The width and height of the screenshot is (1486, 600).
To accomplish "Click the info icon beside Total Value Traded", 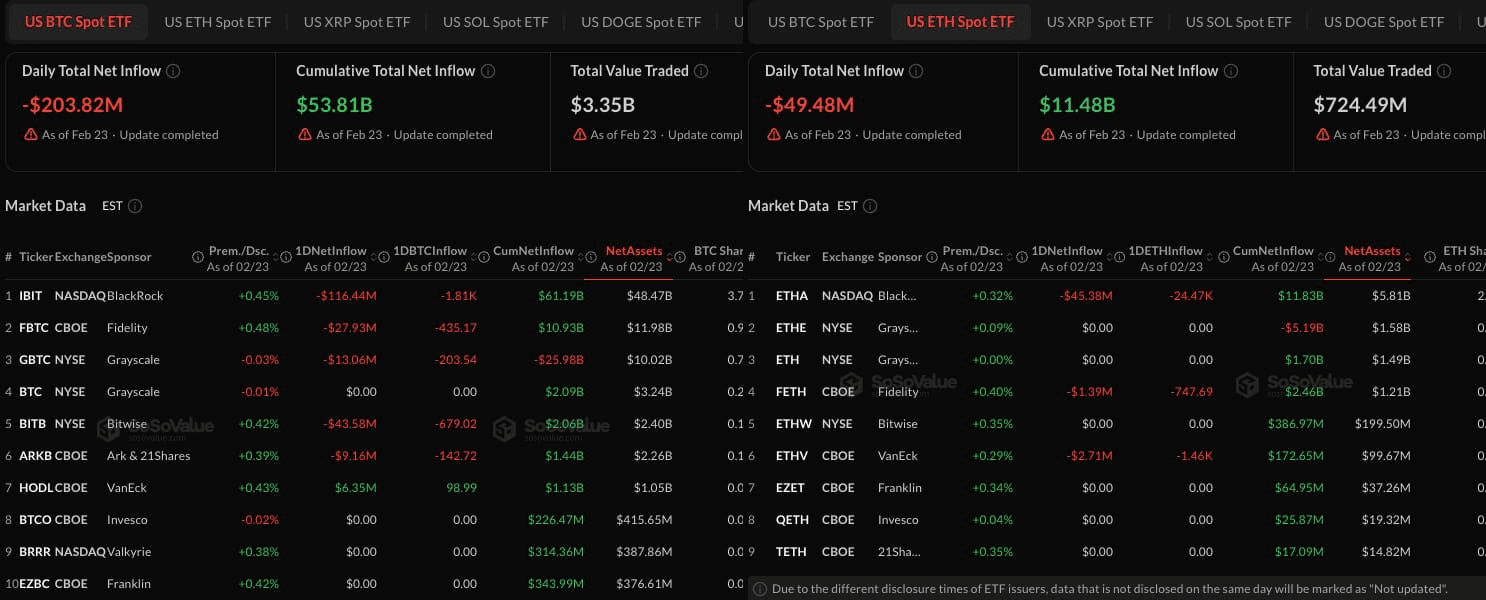I will (701, 71).
